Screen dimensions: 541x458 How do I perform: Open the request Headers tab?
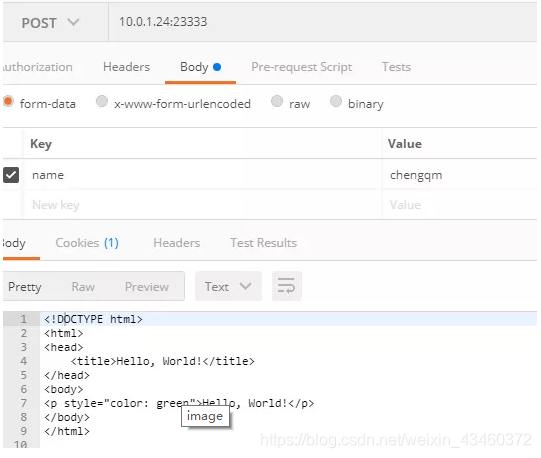[x=126, y=67]
